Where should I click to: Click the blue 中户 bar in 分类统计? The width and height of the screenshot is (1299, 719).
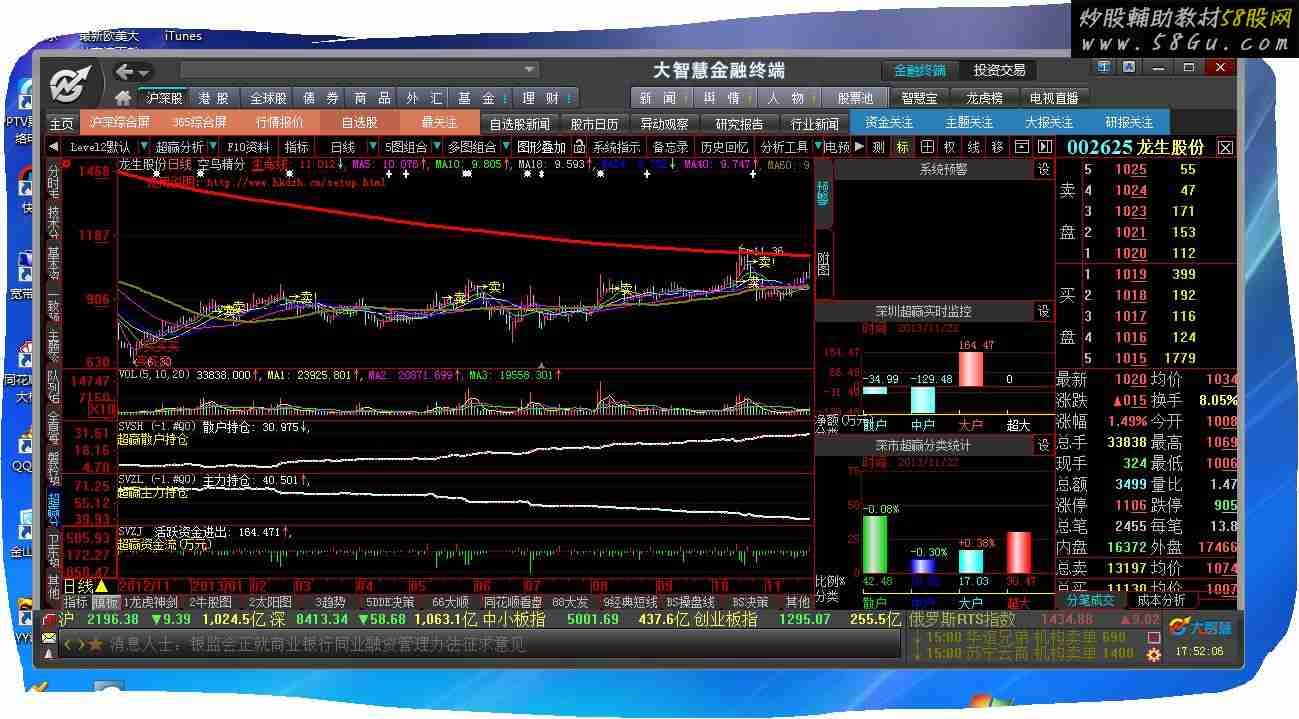[x=923, y=566]
